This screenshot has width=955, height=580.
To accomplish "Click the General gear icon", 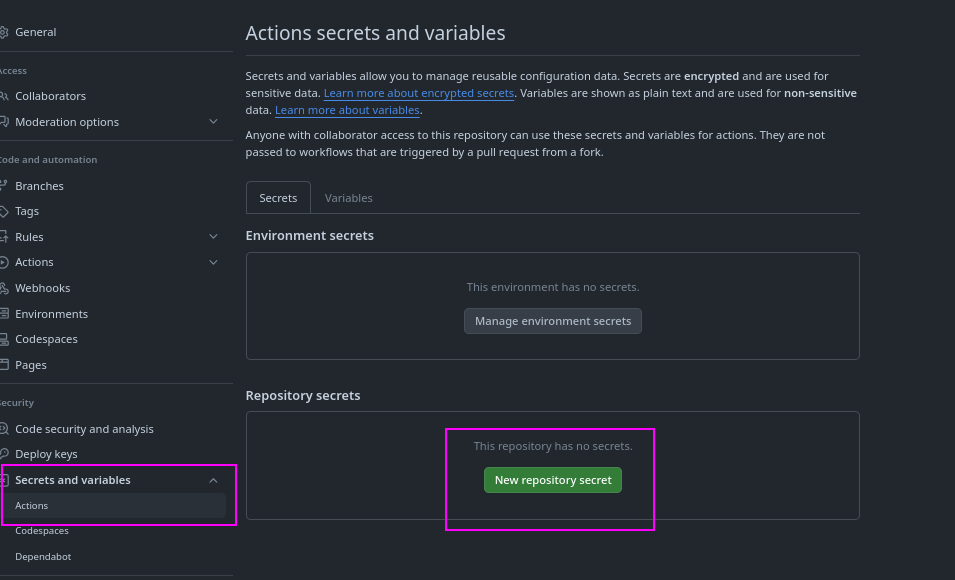I will tap(3, 32).
